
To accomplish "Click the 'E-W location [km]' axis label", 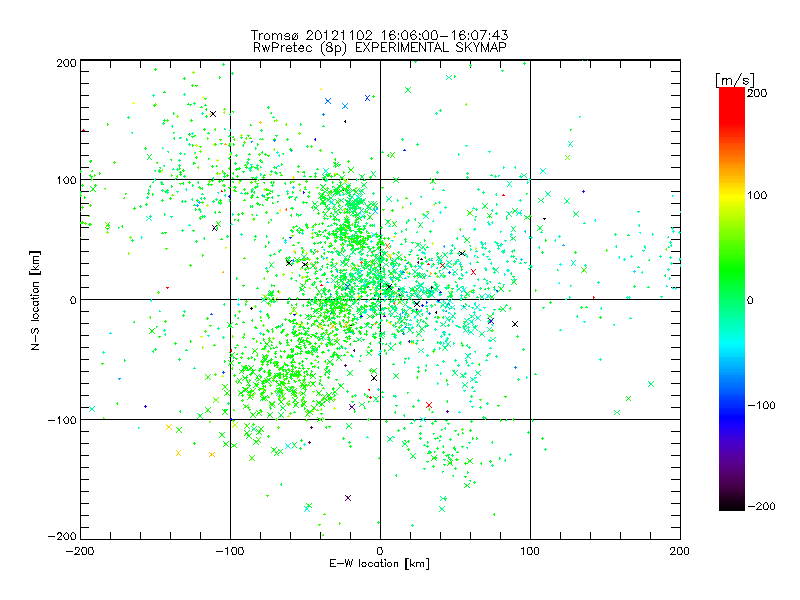I will [379, 564].
